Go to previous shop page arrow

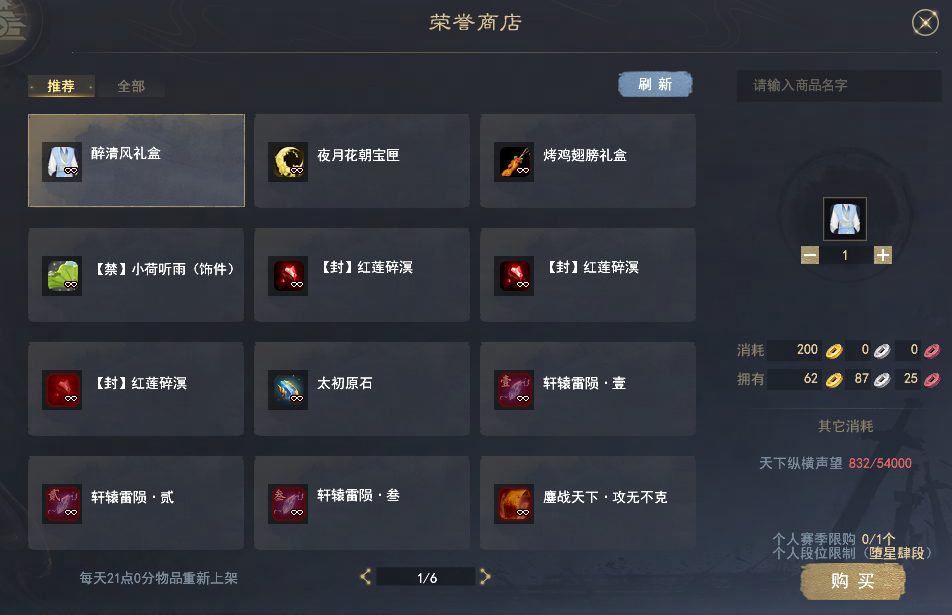point(366,577)
